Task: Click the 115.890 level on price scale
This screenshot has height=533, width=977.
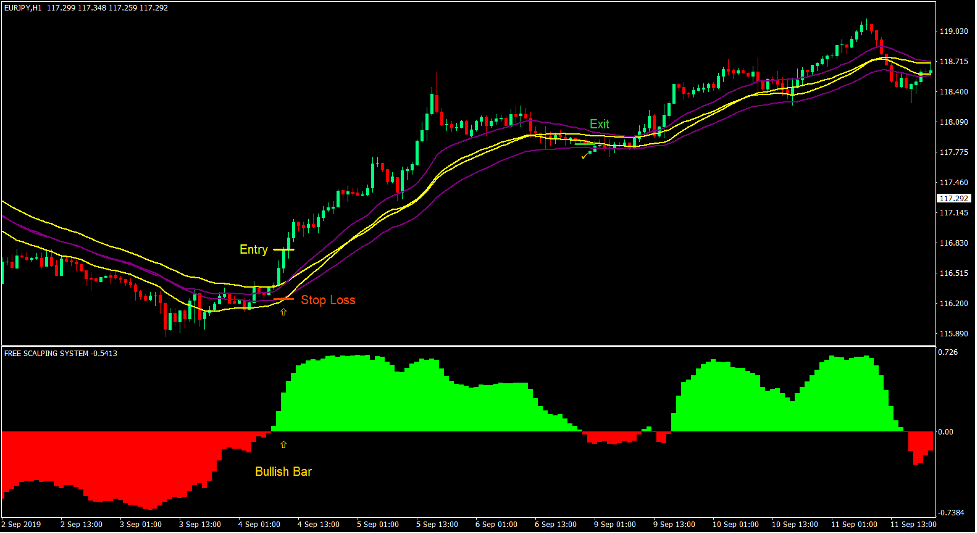Action: 953,334
